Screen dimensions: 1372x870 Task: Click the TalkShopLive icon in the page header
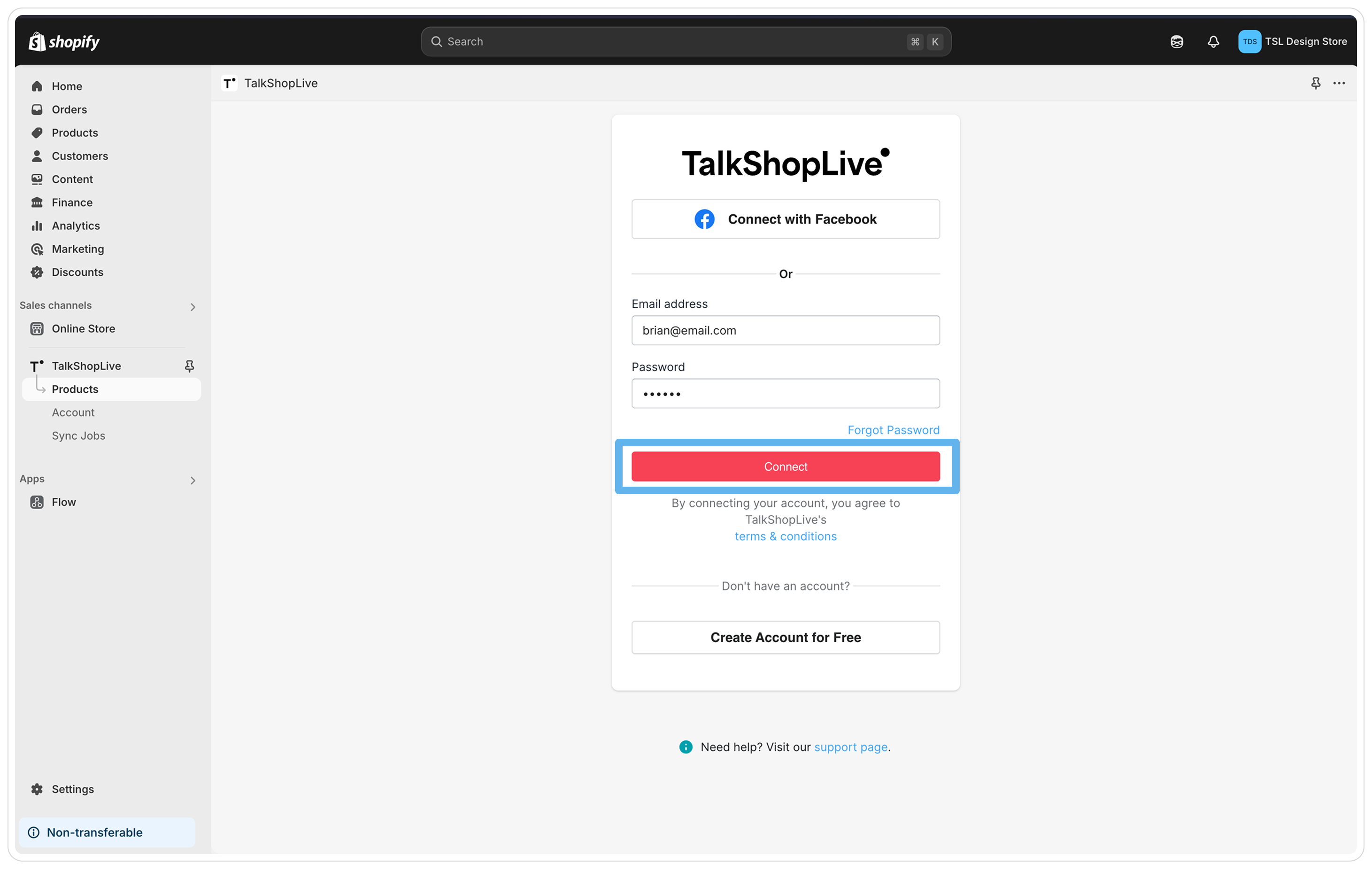click(x=229, y=83)
